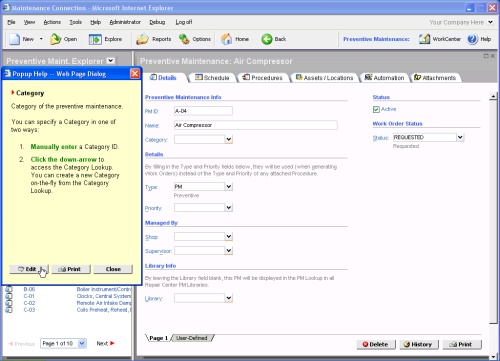Click the Open folder toolbar icon

pyautogui.click(x=55, y=39)
